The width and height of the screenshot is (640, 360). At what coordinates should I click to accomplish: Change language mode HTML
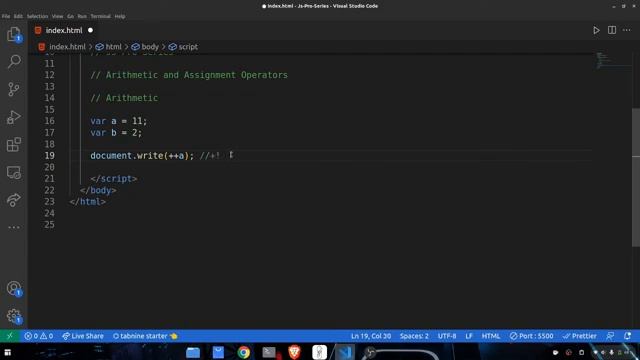click(x=491, y=336)
